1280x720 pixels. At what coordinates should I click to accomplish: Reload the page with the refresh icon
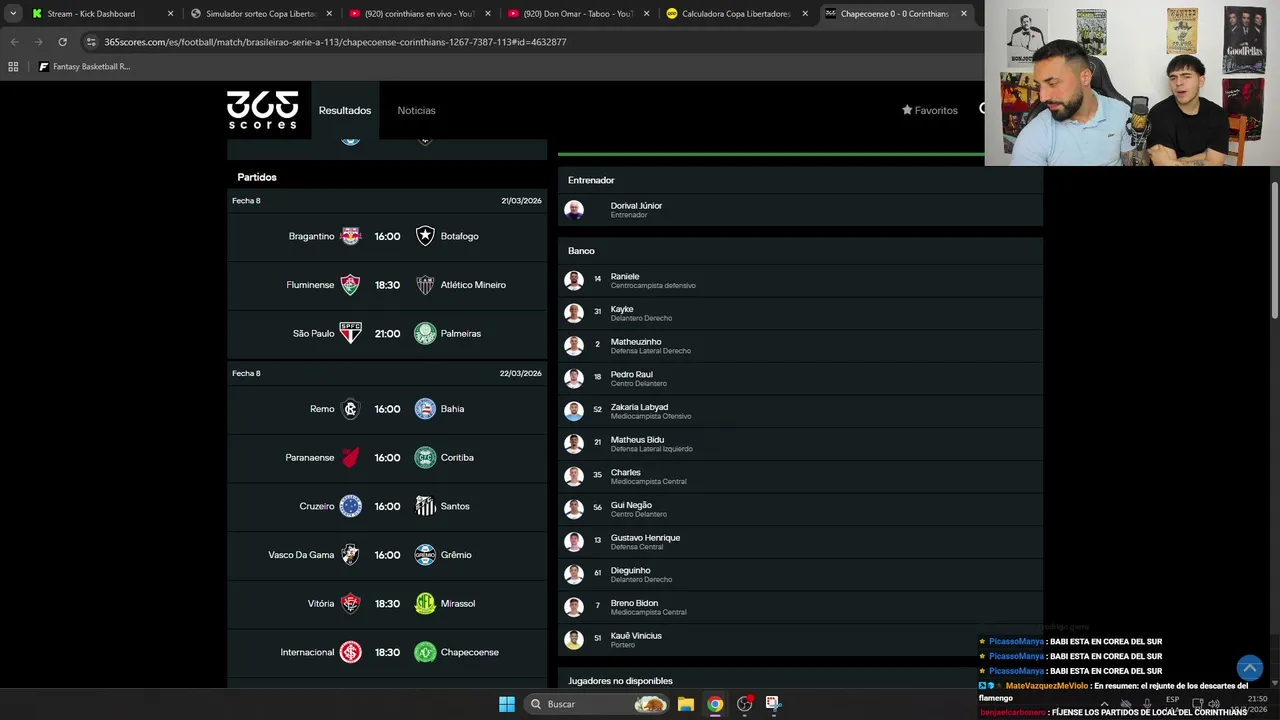62,42
